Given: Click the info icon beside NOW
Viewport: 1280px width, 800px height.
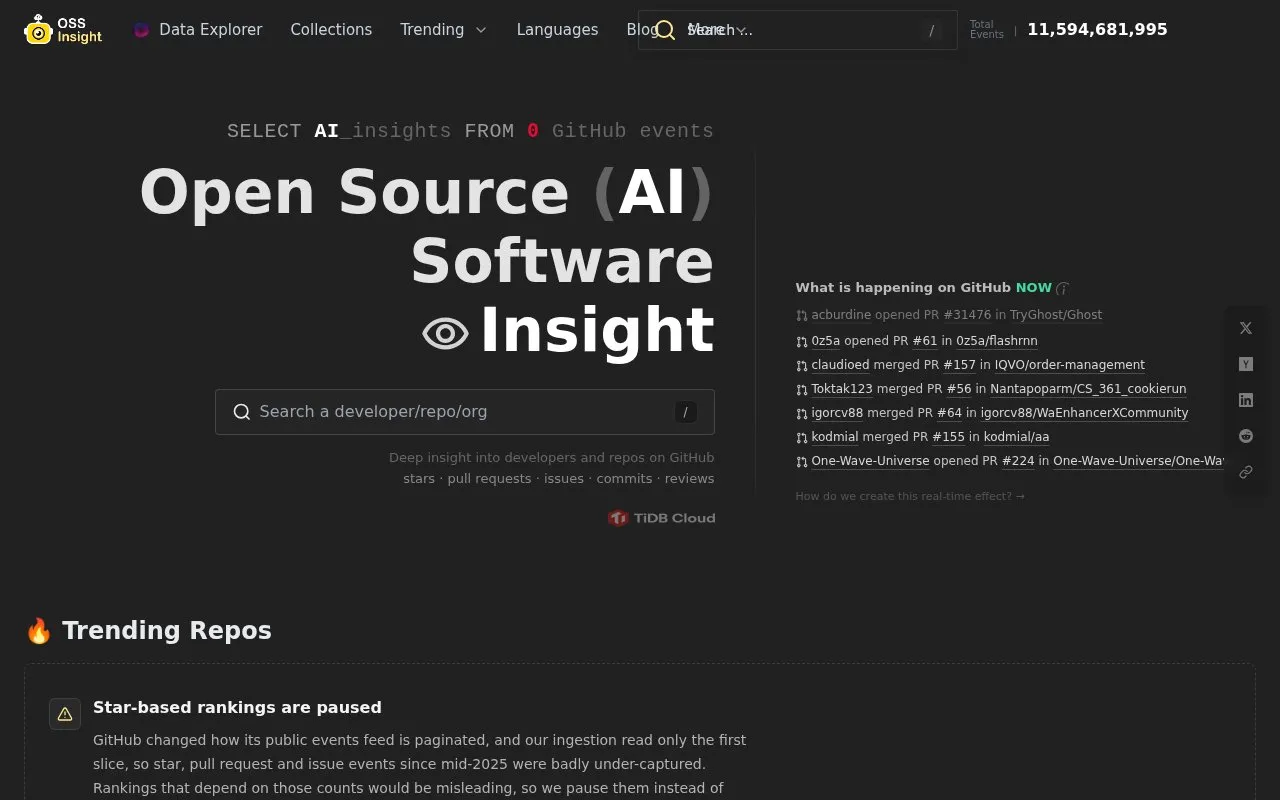Looking at the screenshot, I should click(x=1062, y=288).
